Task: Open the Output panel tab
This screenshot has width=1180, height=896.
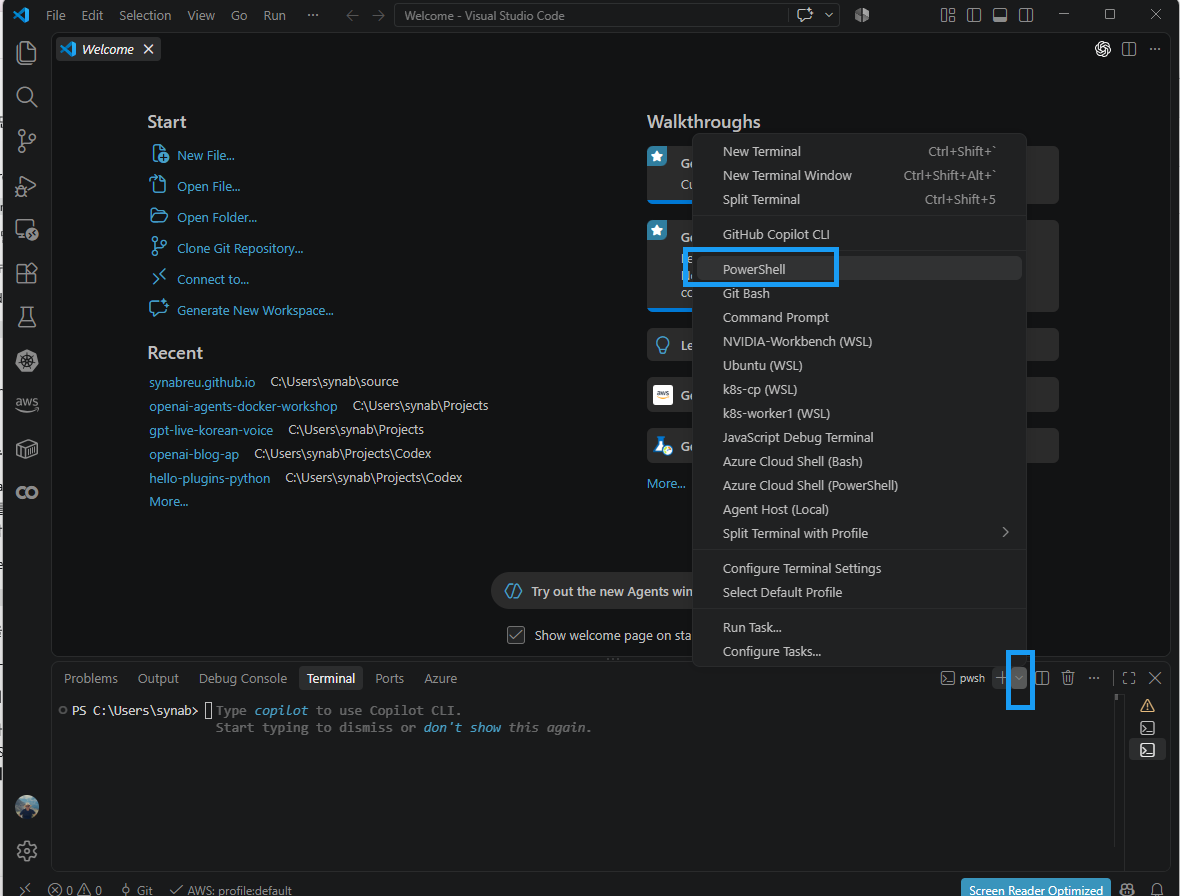Action: [158, 678]
